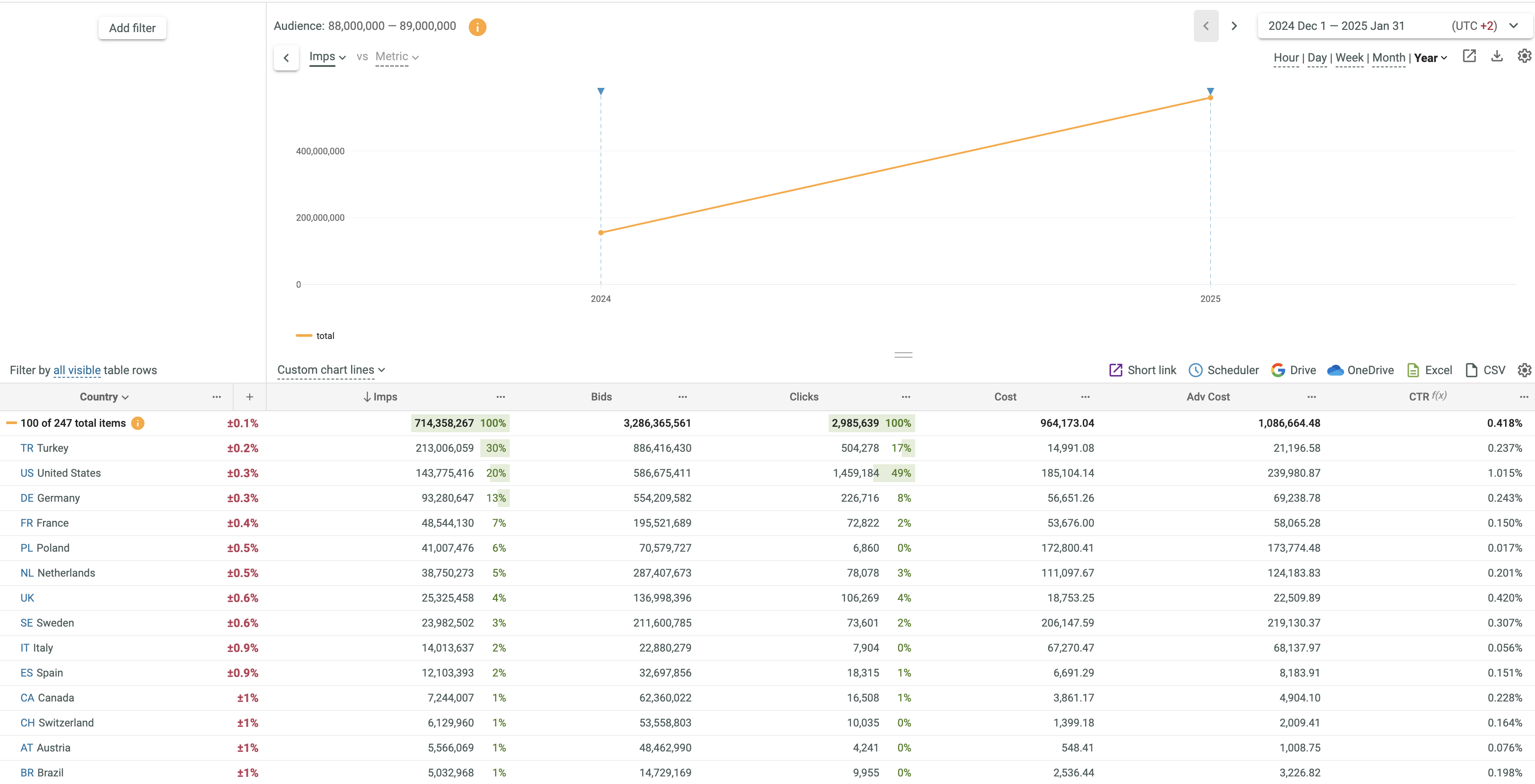1535x784 pixels.
Task: Switch chart granularity to Week
Action: coord(1349,58)
